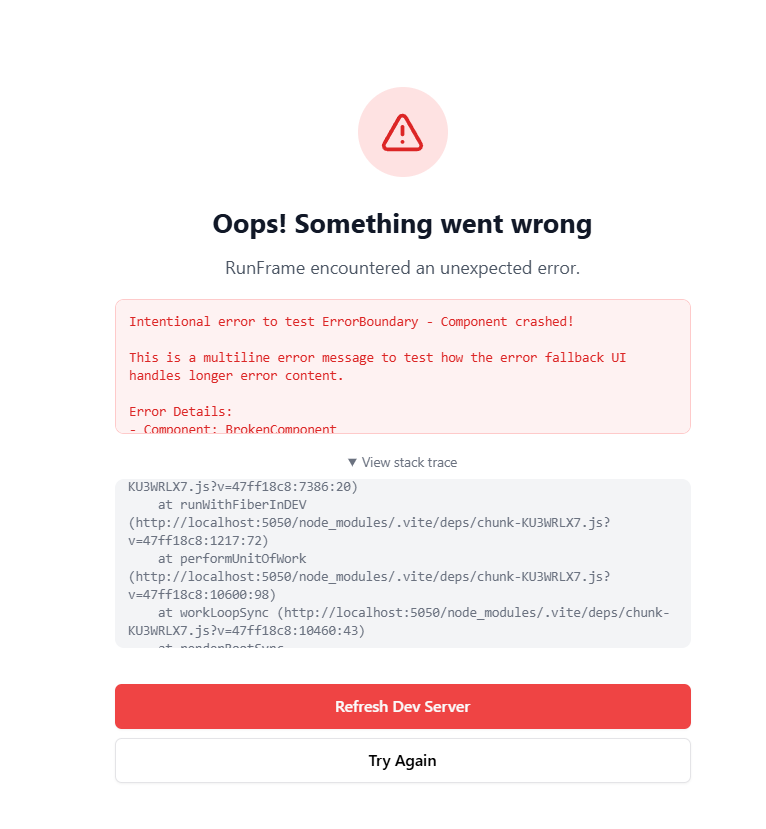Toggle the "View stack trace" label
Image resolution: width=766 pixels, height=829 pixels.
click(409, 463)
